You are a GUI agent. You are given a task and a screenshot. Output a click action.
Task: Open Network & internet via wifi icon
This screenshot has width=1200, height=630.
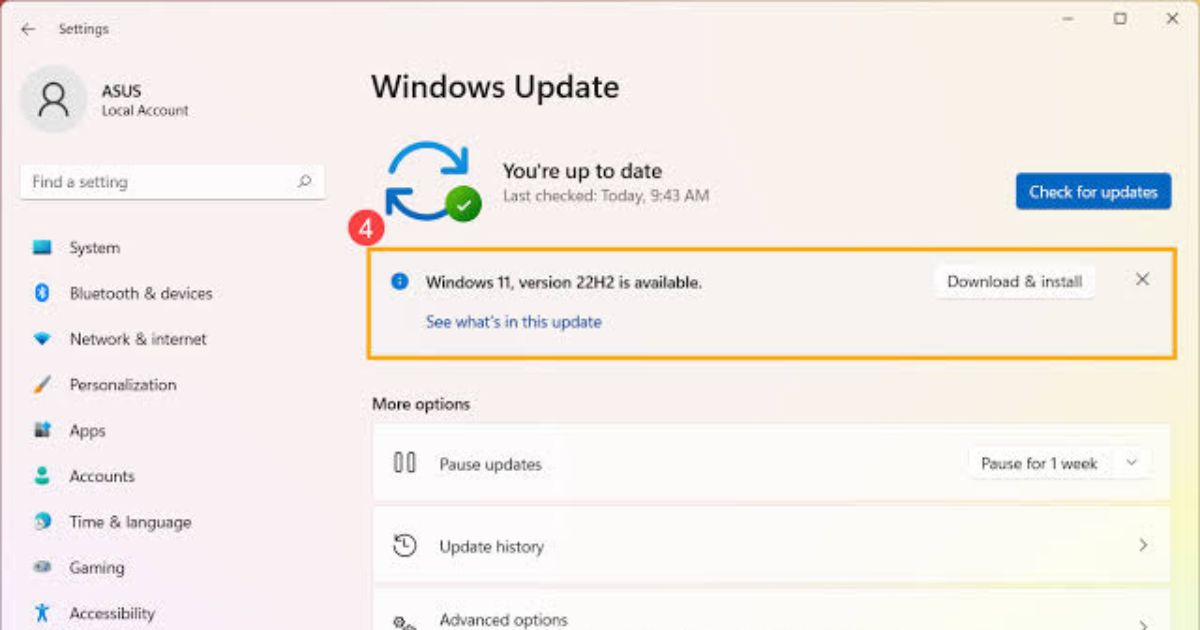[41, 339]
